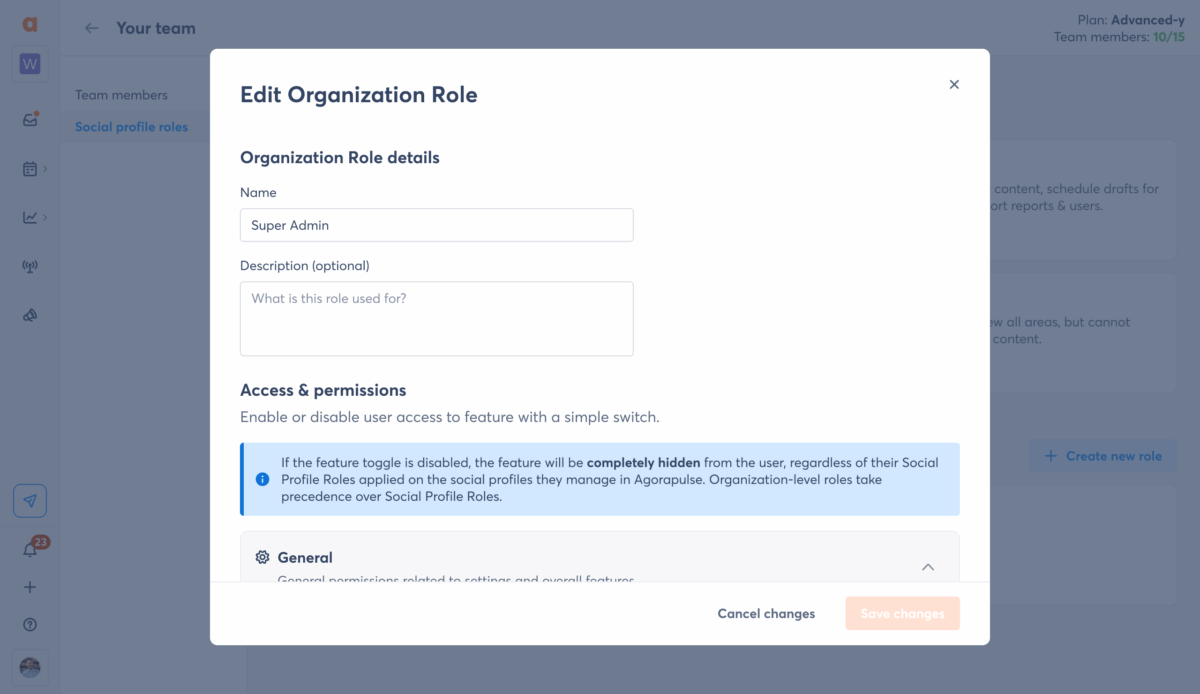Click the user avatar at sidebar bottom
Viewport: 1200px width, 694px height.
click(30, 667)
